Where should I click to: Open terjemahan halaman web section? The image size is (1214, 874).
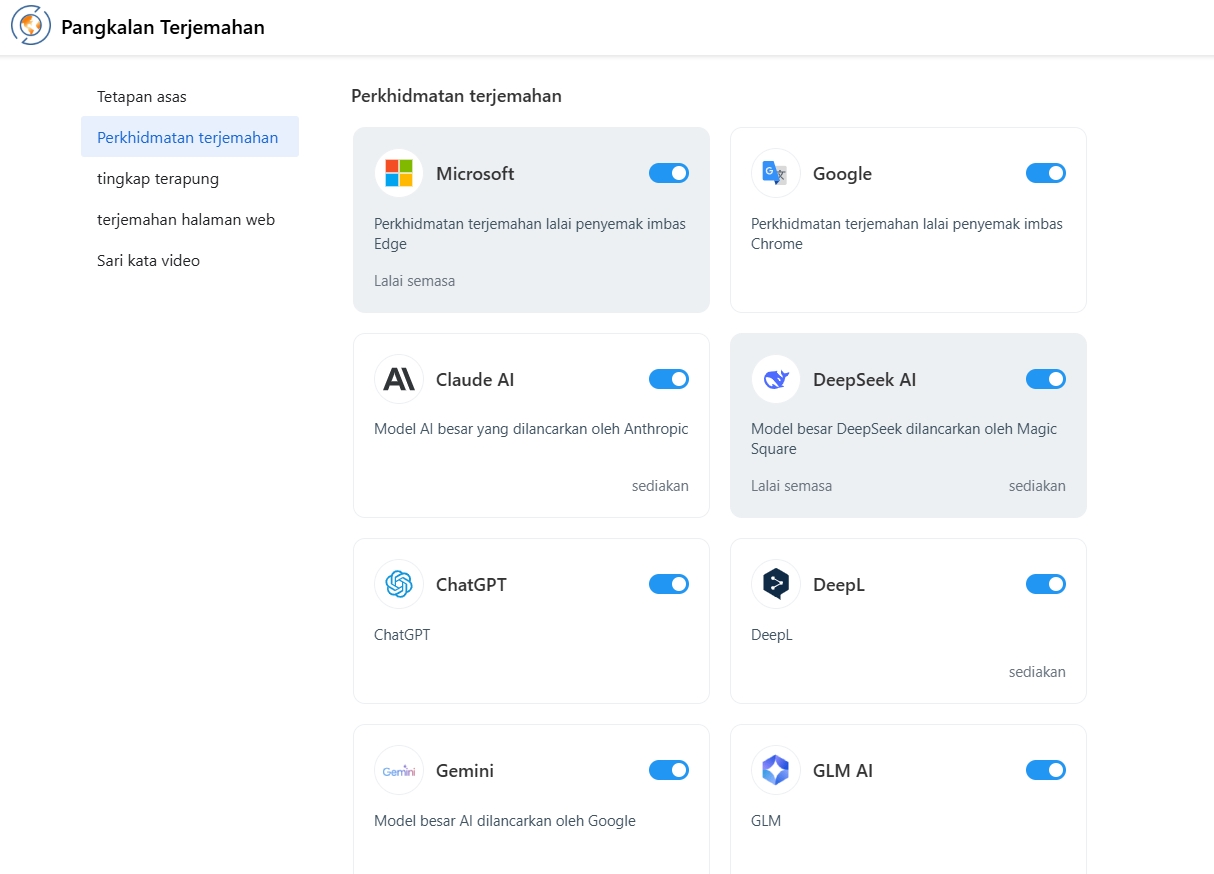[x=190, y=219]
